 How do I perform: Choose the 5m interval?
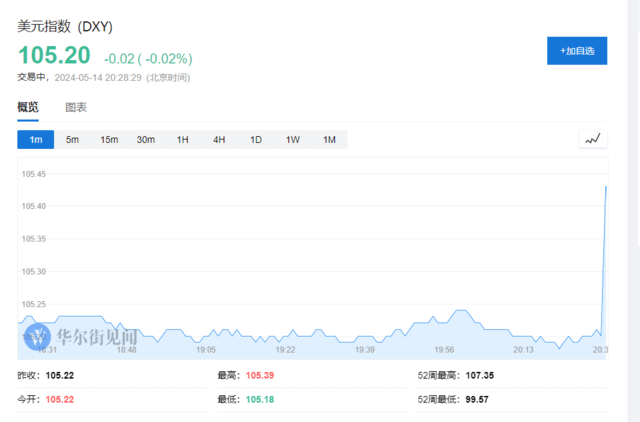click(72, 140)
